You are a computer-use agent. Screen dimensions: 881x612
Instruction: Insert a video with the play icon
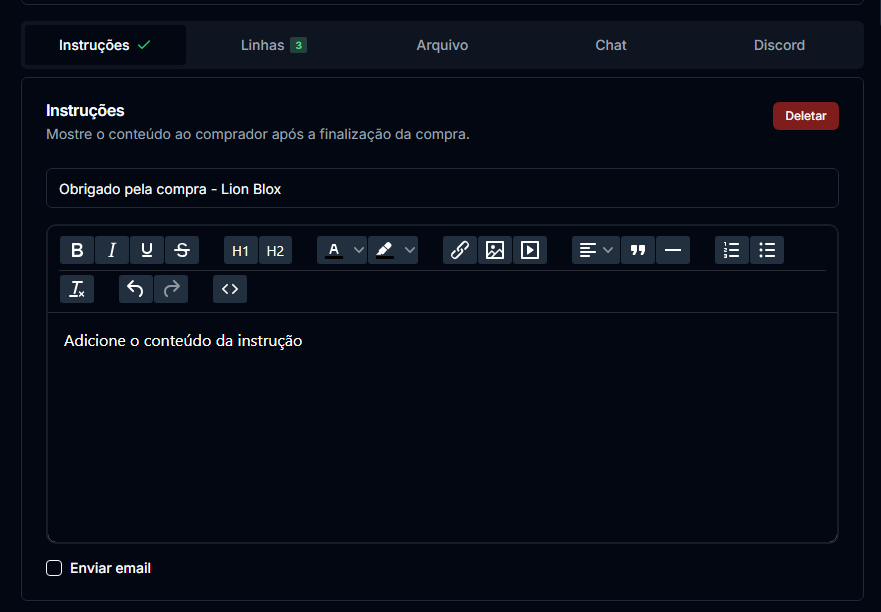530,250
